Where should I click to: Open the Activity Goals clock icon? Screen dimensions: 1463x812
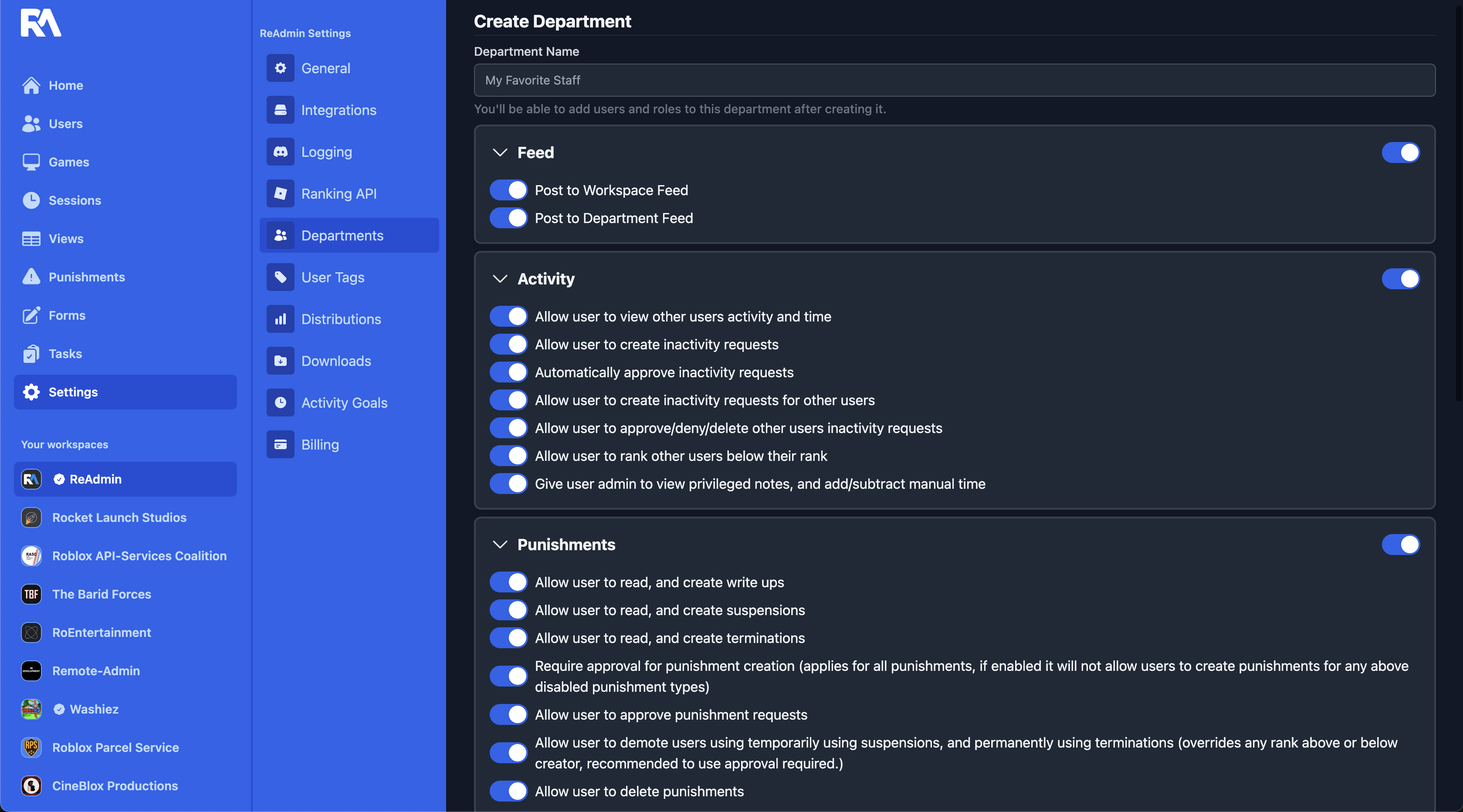[280, 403]
